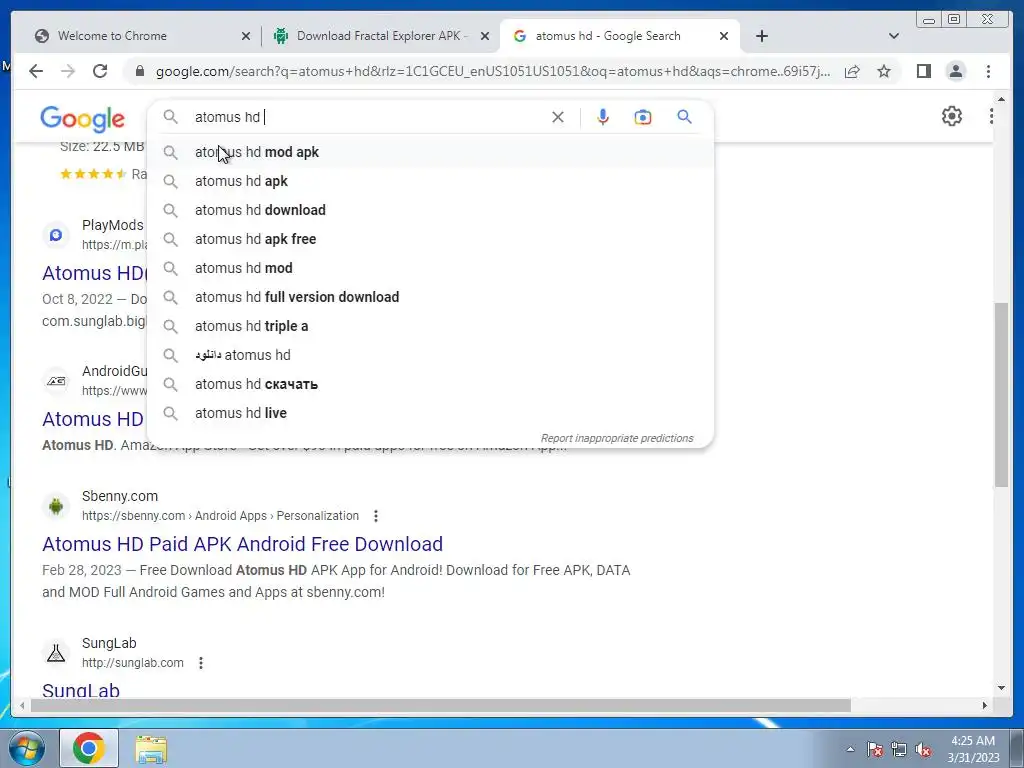Screen dimensions: 1024x768
Task: Open more options for Sbenny.com result
Action: coord(376,516)
